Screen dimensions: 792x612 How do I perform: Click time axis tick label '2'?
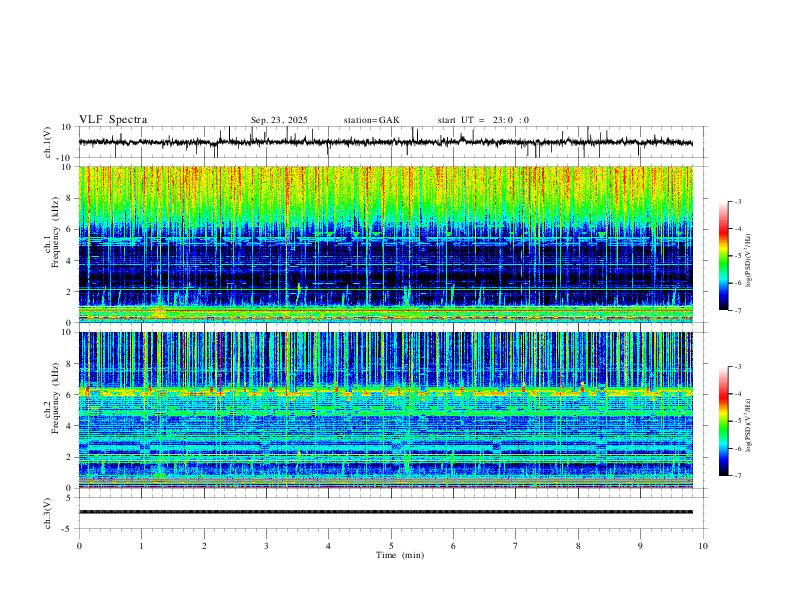point(204,546)
